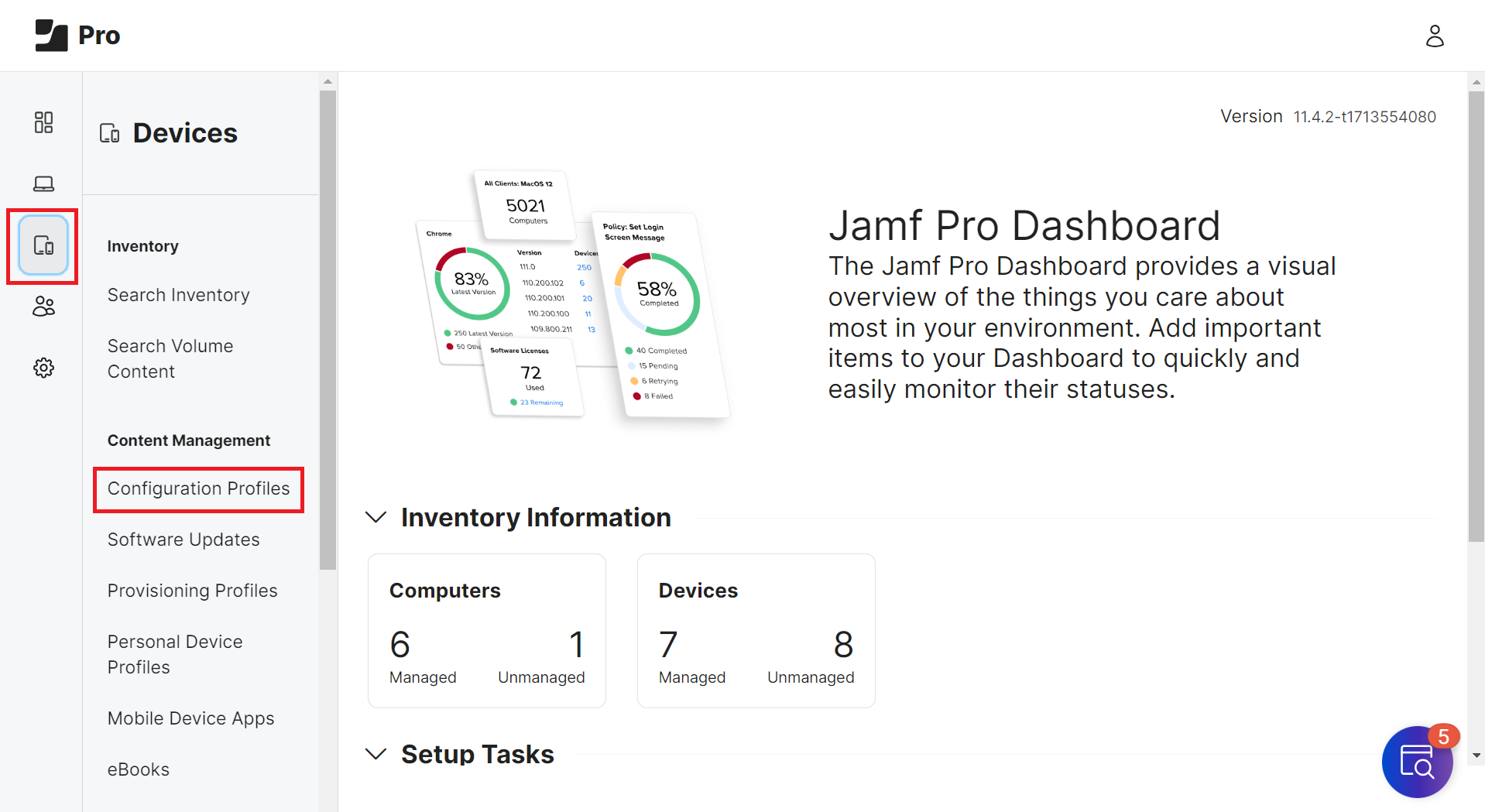
Task: Open the Users icon in sidebar
Action: (43, 307)
